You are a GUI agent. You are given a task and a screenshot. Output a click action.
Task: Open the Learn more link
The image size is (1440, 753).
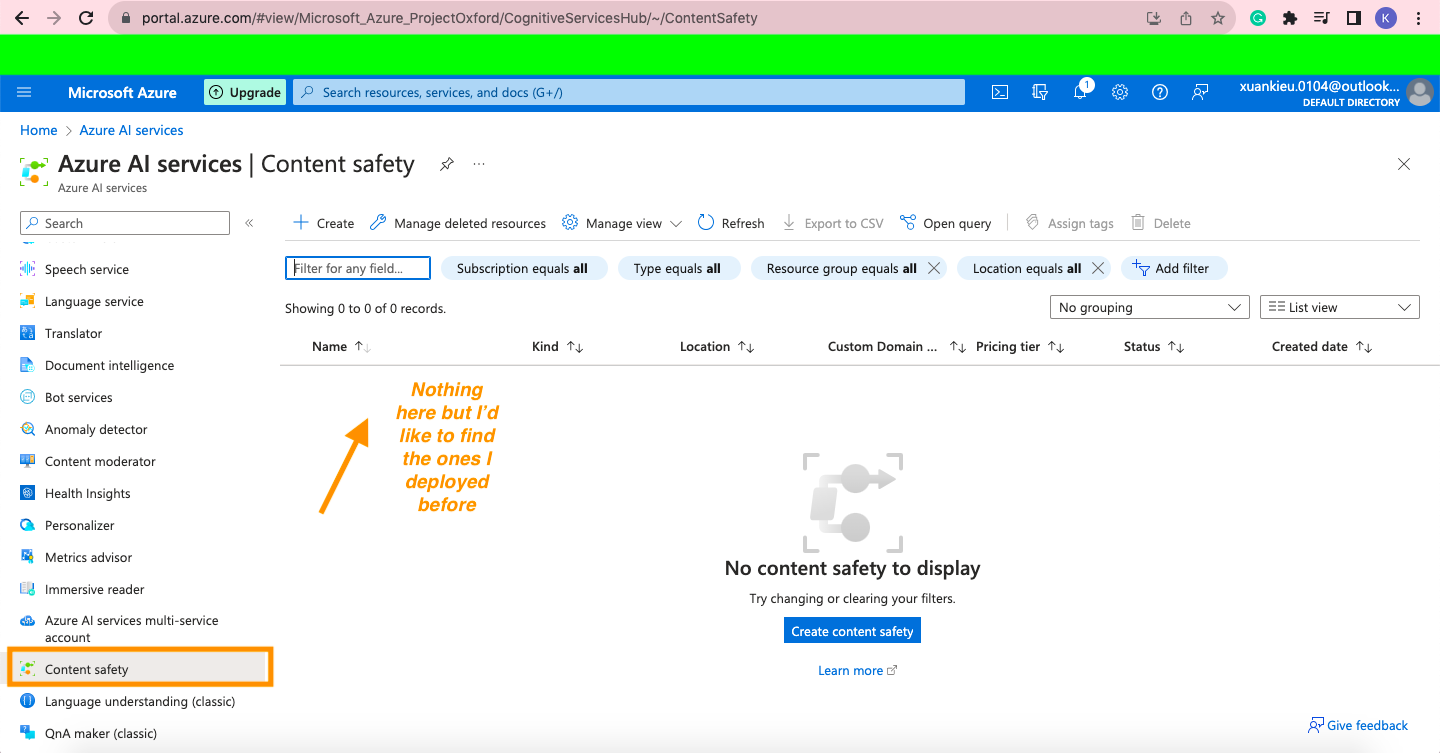(x=857, y=670)
